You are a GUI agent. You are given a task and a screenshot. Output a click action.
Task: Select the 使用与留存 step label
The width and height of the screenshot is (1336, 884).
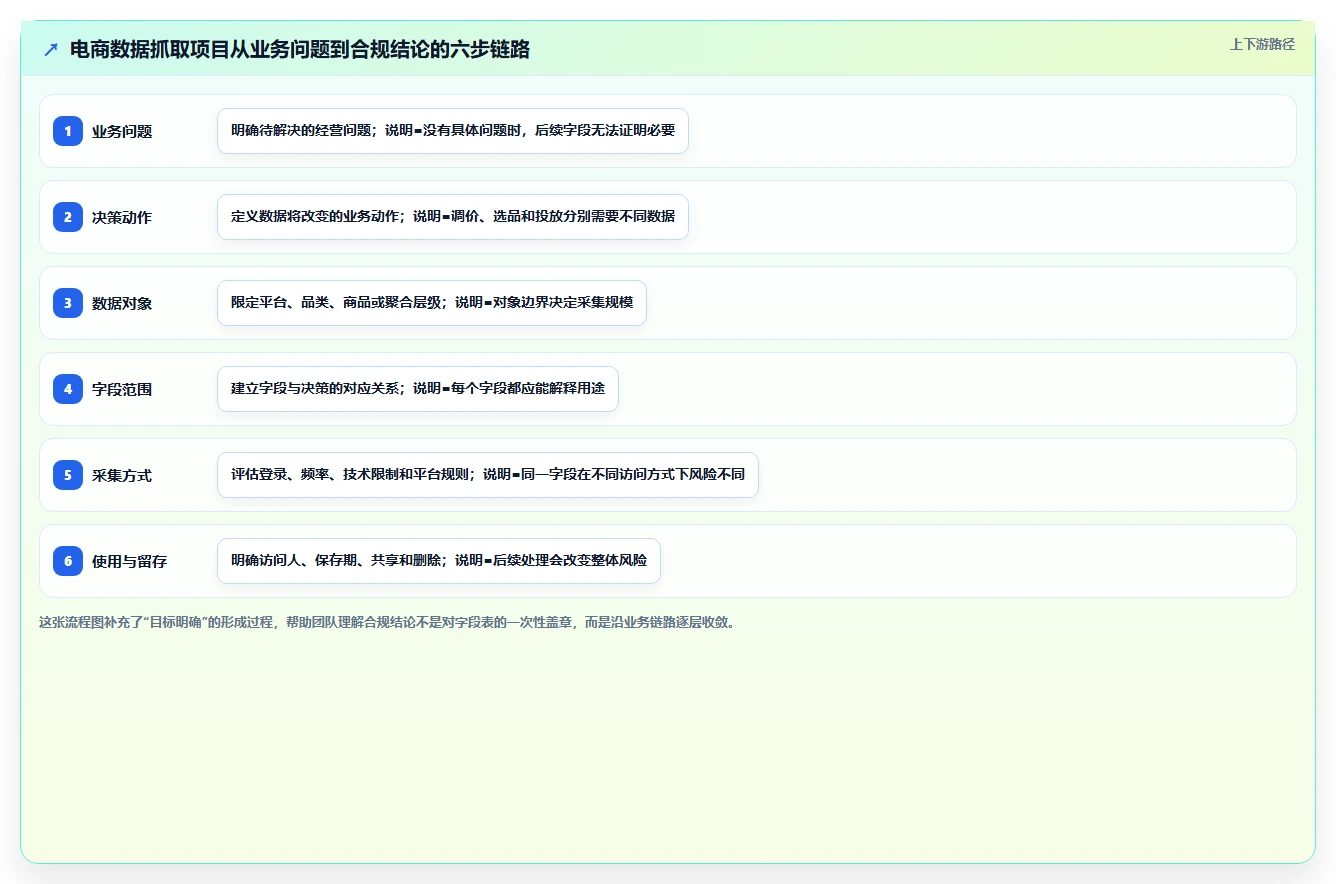pyautogui.click(x=129, y=561)
